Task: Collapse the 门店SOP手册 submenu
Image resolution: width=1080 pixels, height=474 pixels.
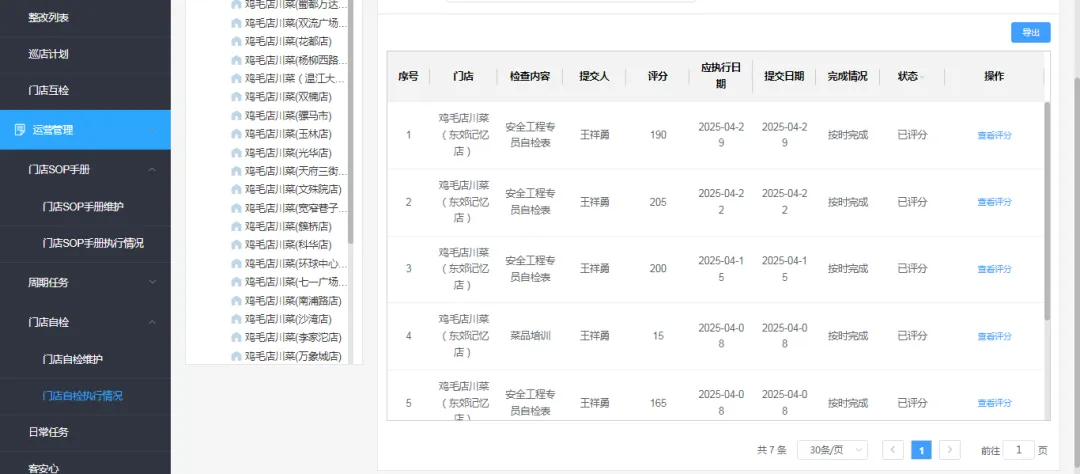Action: pyautogui.click(x=152, y=170)
